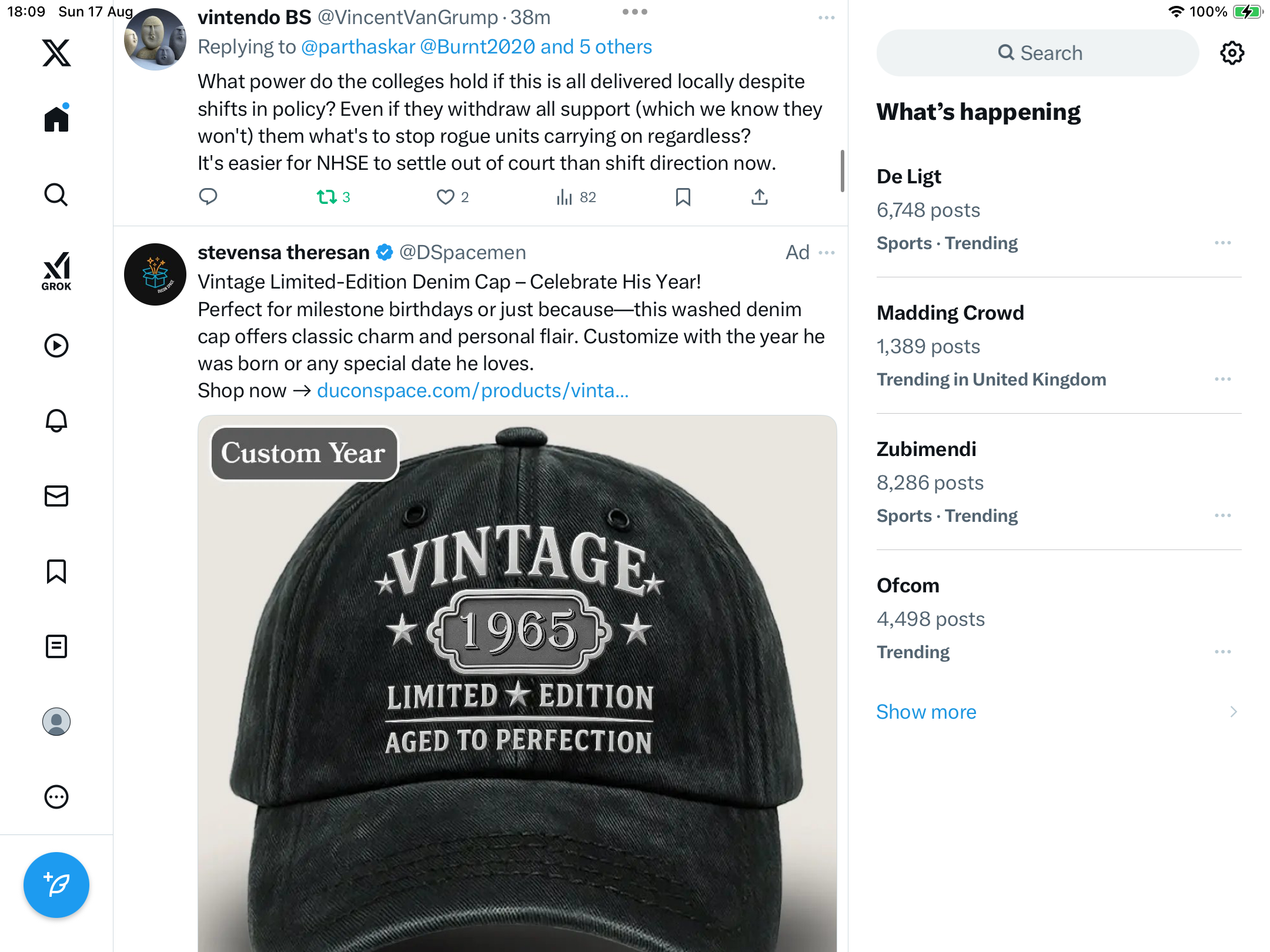
Task: Toggle repost on vintendo BS's post
Action: pyautogui.click(x=327, y=197)
